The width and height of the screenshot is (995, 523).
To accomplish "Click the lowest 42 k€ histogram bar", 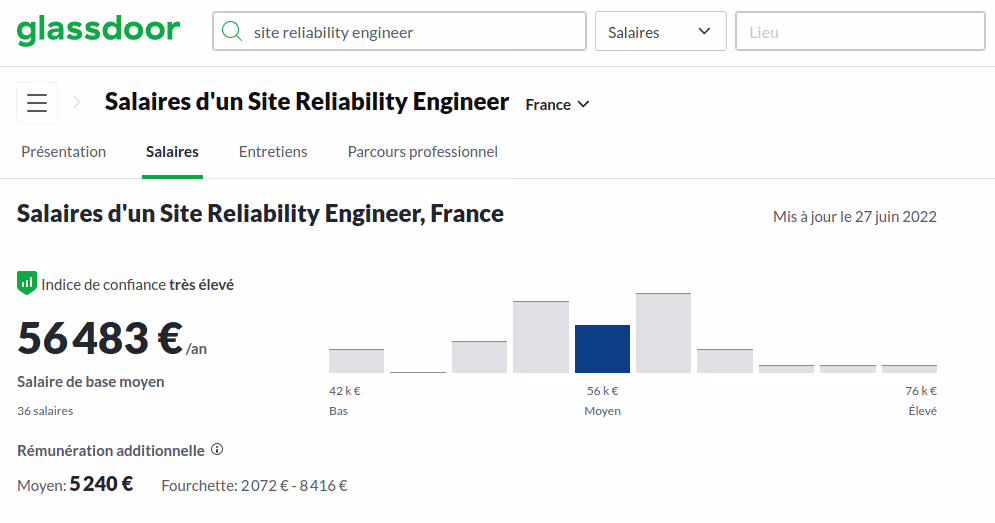I will point(356,361).
